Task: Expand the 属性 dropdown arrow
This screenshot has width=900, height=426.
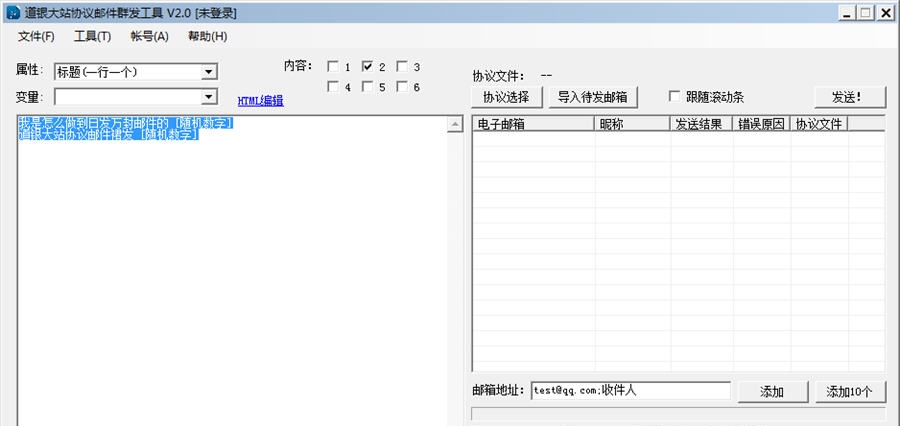Action: click(x=209, y=72)
